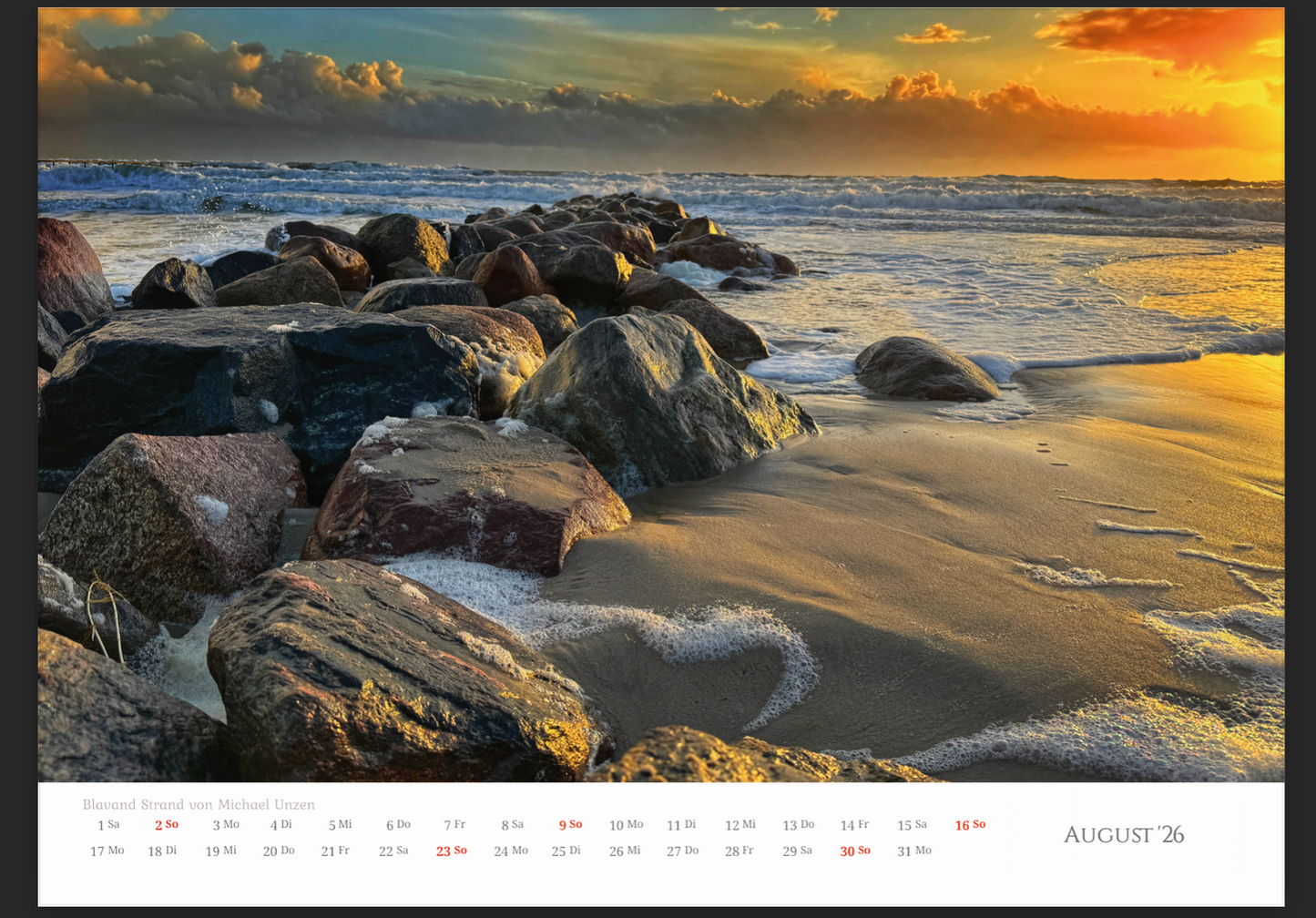
Task: Select the photo caption 'Blavand Strand von Michael Unzen'
Action: pyautogui.click(x=199, y=804)
